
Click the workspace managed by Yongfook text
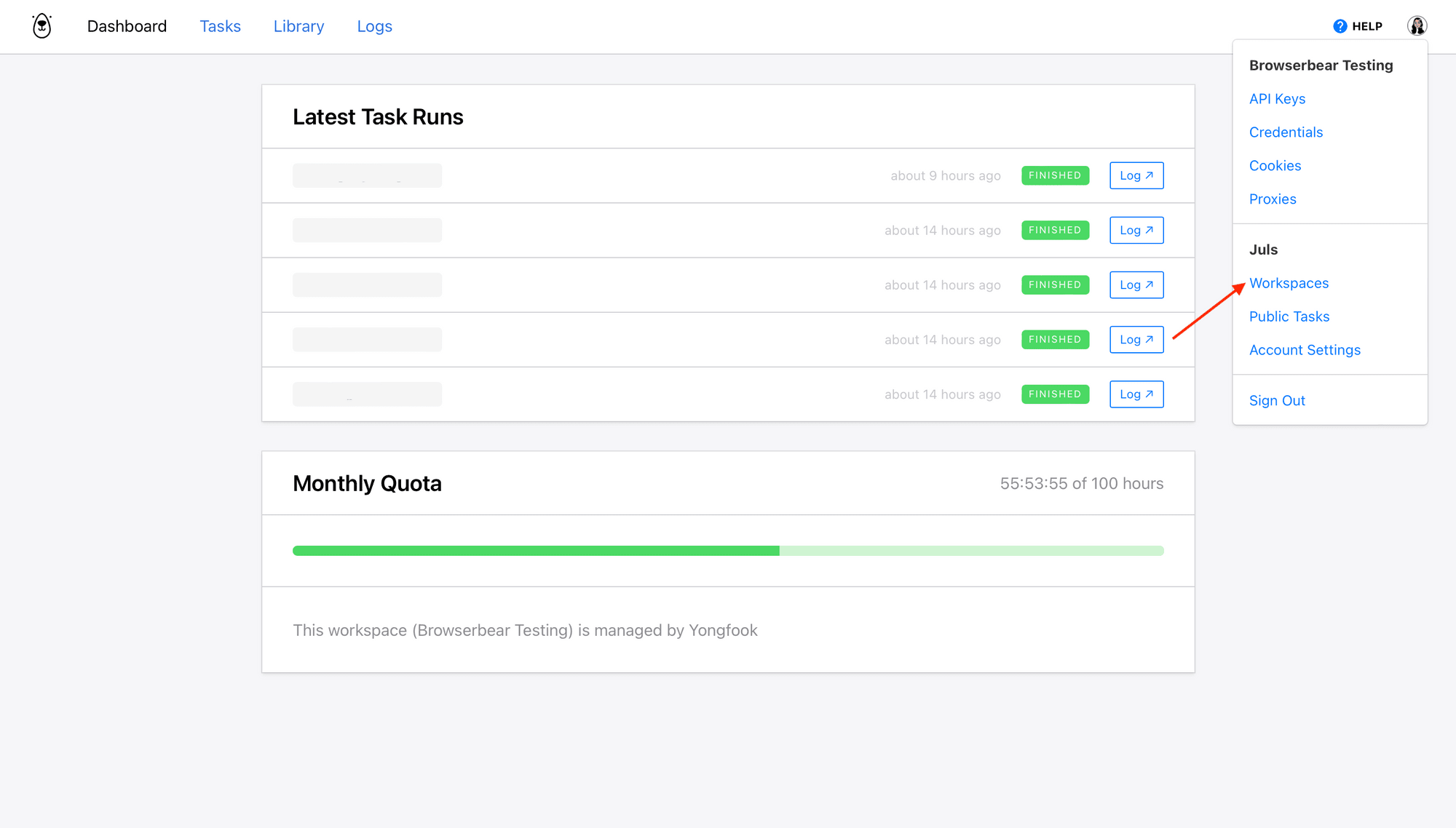click(525, 630)
